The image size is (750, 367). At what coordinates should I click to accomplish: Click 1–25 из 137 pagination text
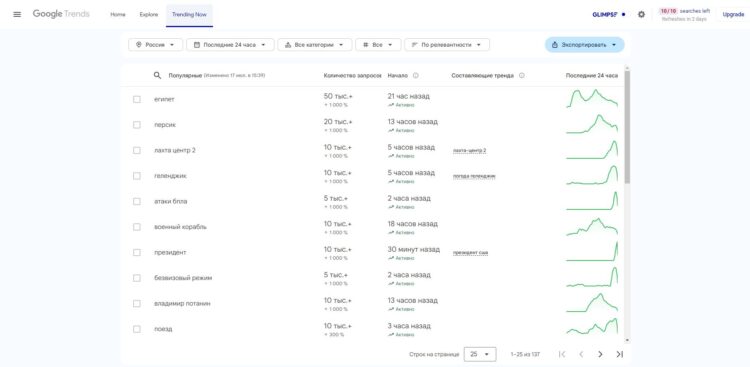tap(525, 355)
